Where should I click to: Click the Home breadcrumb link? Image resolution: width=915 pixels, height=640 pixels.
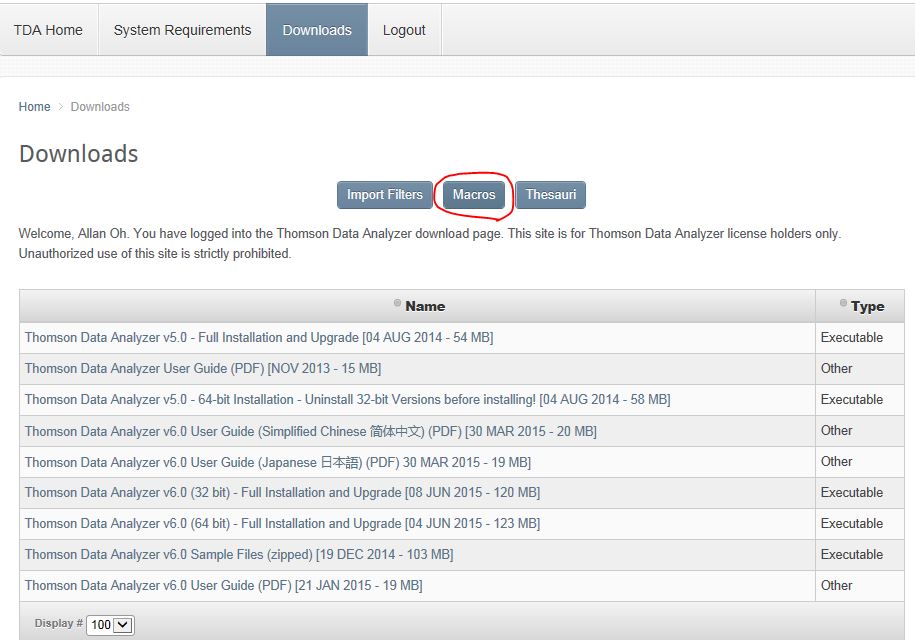point(34,107)
